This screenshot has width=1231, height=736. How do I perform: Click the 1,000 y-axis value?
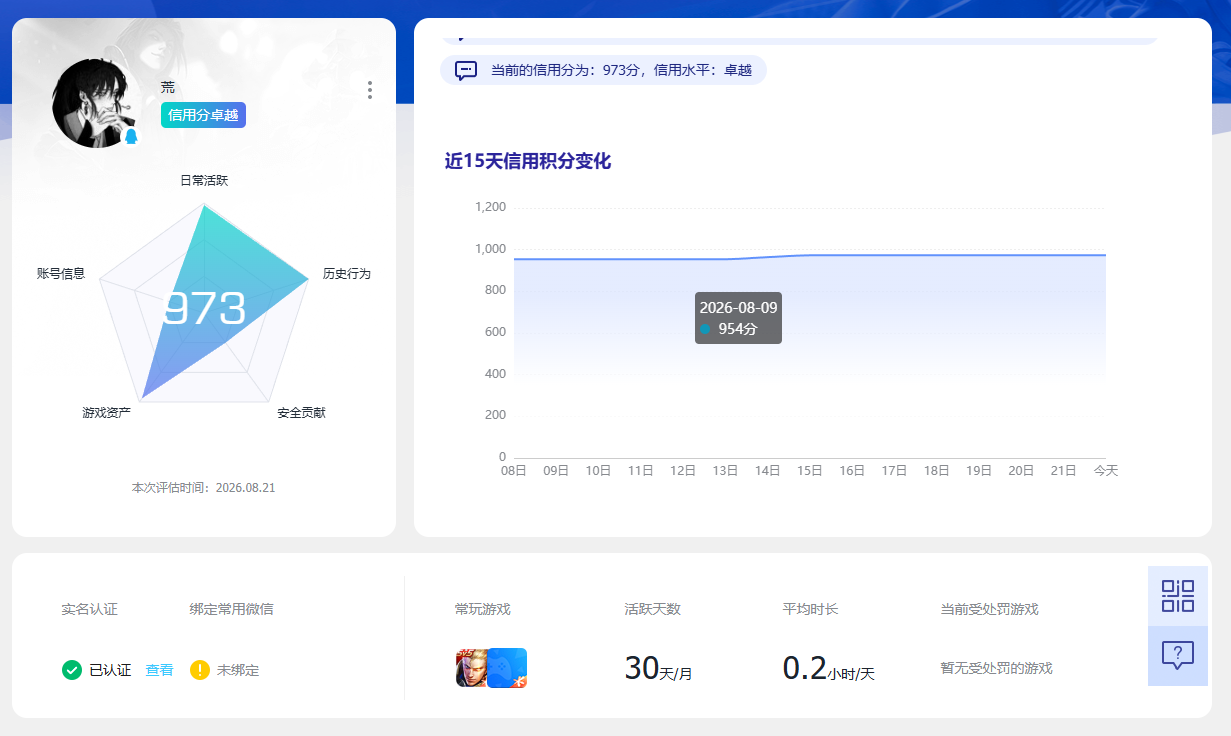[490, 249]
